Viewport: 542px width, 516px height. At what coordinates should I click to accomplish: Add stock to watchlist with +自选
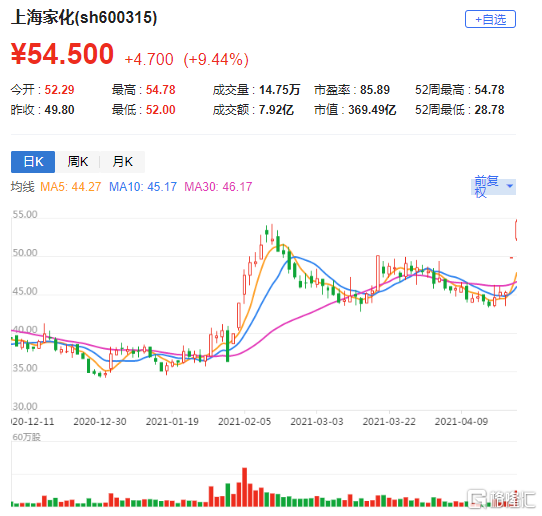coord(490,19)
